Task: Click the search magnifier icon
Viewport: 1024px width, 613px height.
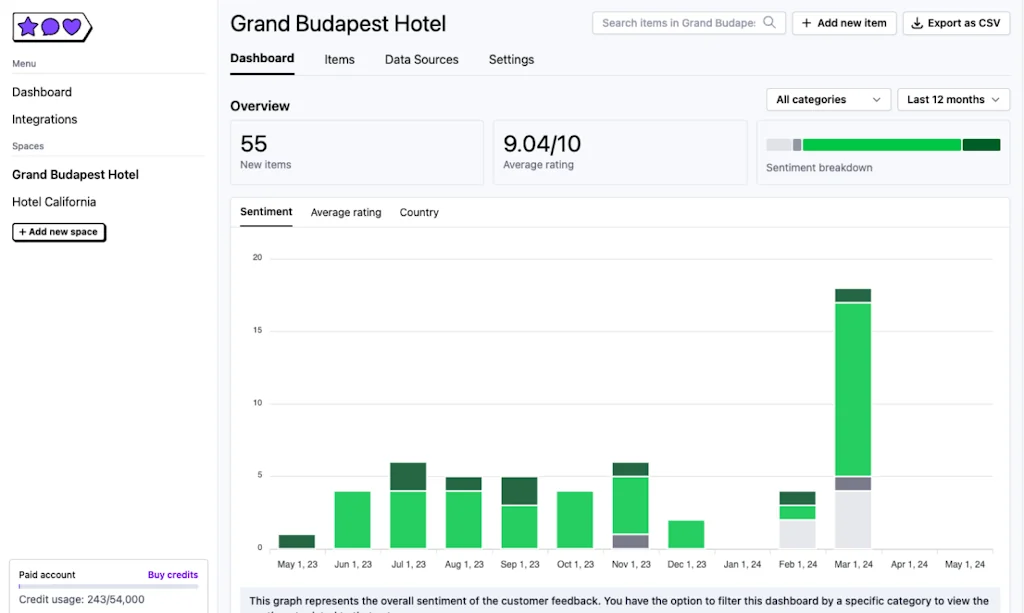Action: pyautogui.click(x=768, y=22)
